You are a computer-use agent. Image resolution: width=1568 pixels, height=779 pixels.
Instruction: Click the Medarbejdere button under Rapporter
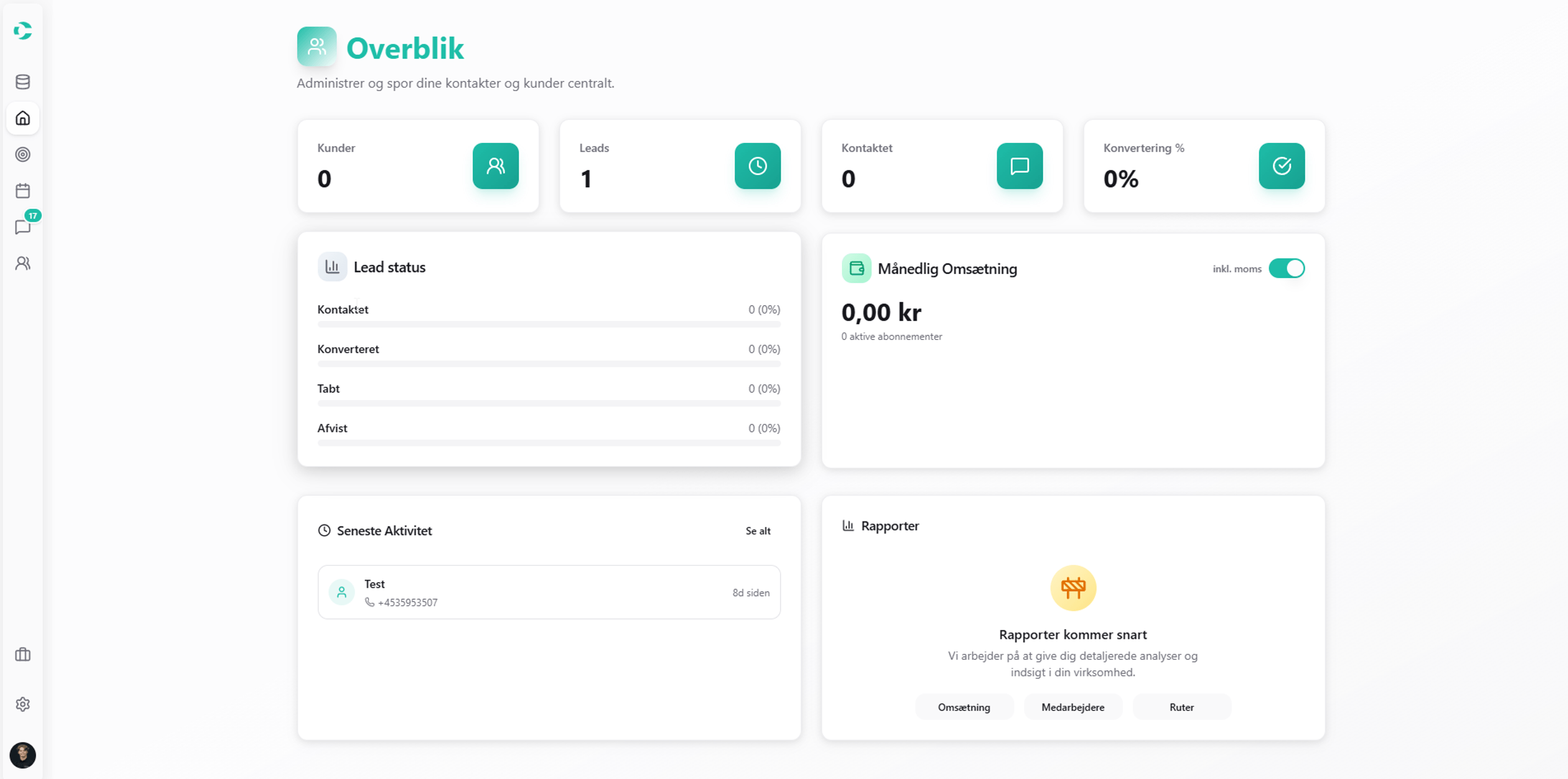(1073, 706)
